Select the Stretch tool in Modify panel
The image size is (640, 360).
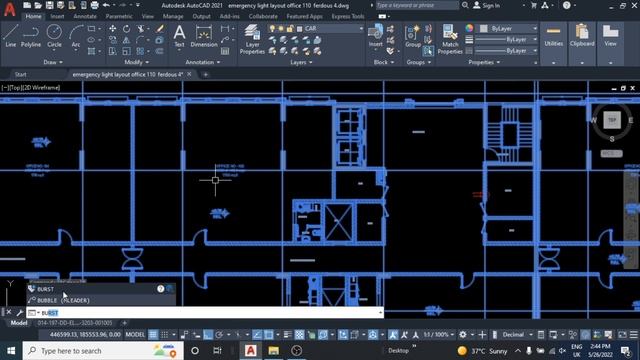click(113, 51)
